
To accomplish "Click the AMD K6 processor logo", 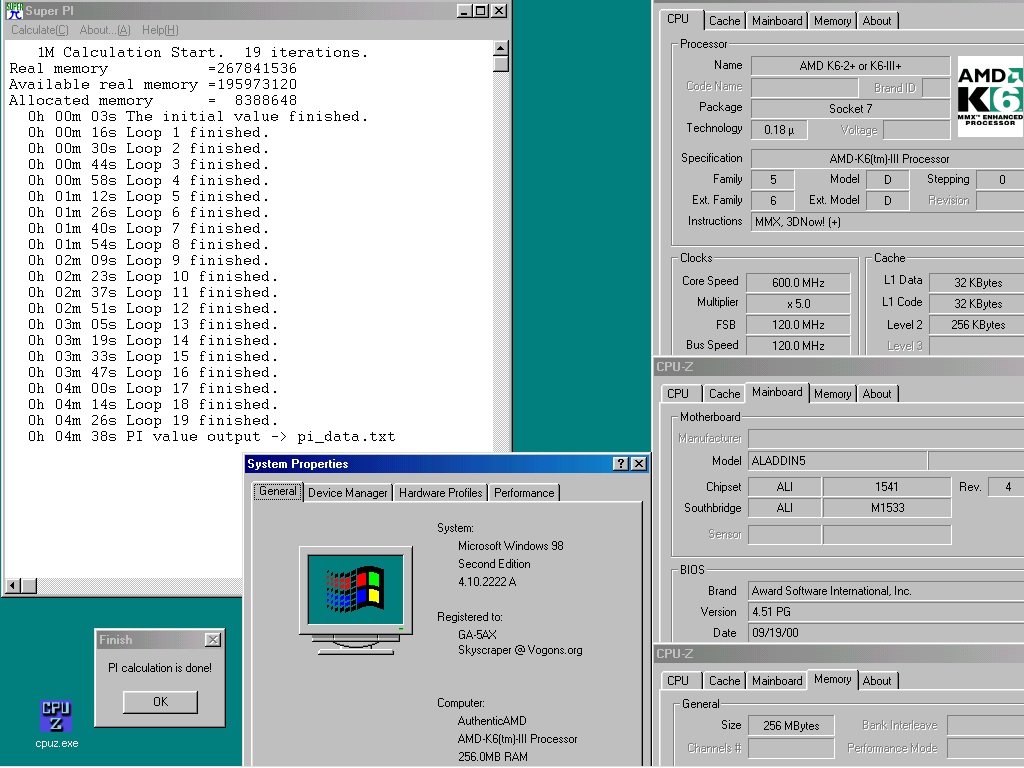I will coord(990,96).
